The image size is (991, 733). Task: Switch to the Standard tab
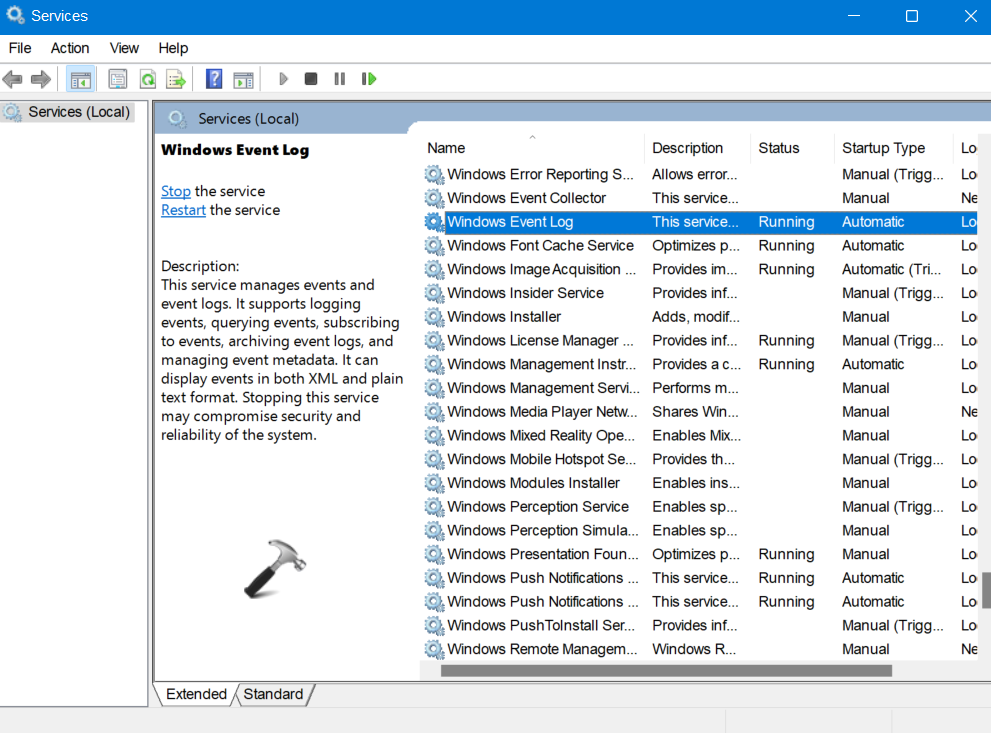pos(273,694)
